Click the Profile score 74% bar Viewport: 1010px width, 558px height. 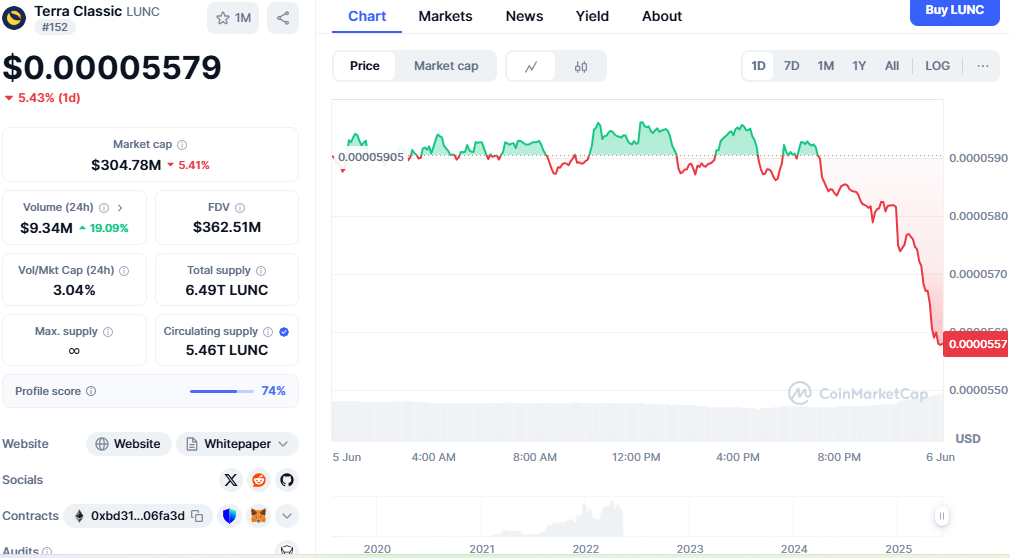(222, 391)
